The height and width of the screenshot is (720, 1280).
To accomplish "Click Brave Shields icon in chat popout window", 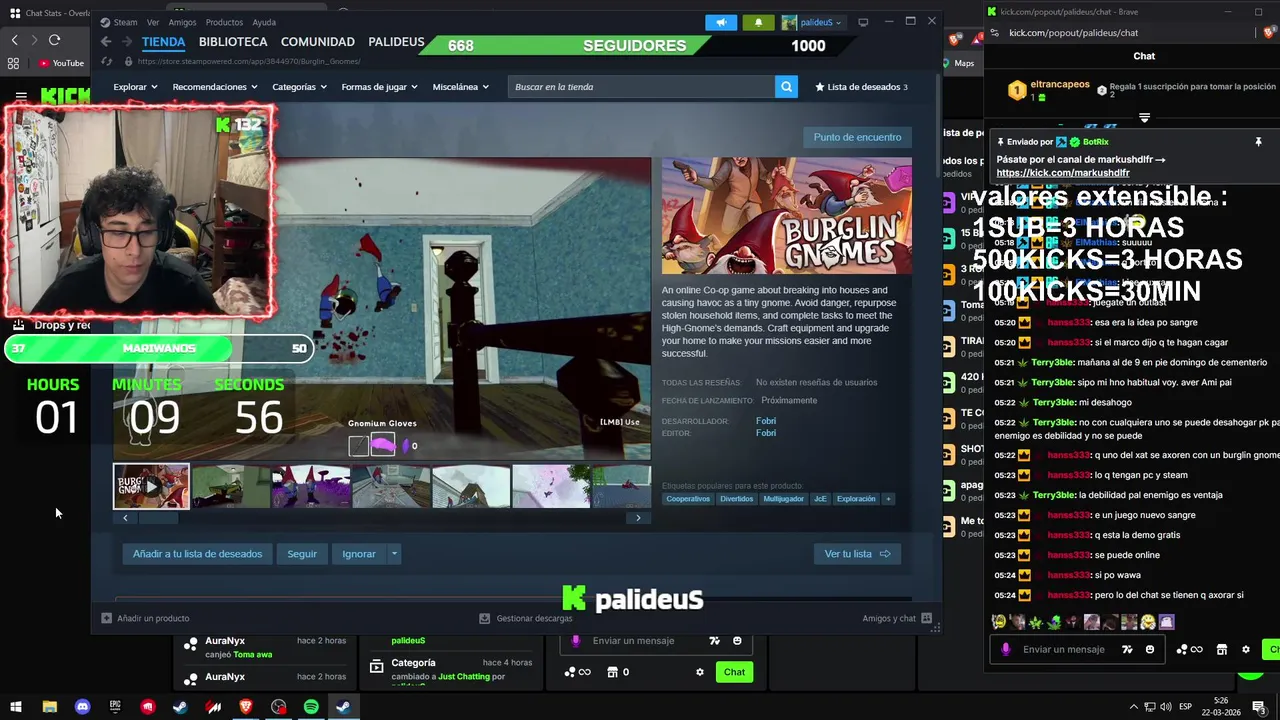I will click(x=1270, y=33).
